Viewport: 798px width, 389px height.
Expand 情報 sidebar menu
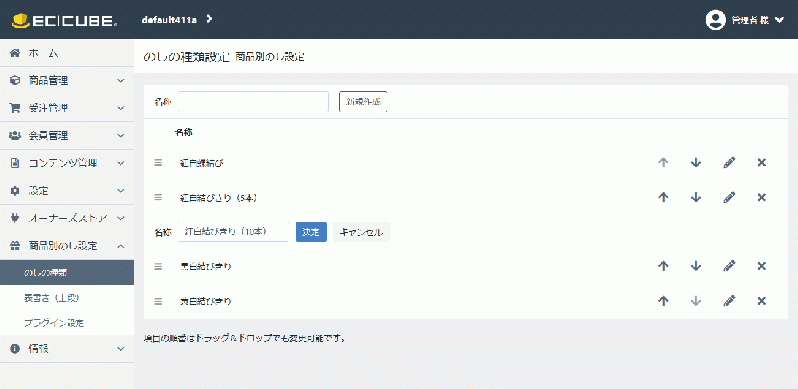tap(67, 349)
